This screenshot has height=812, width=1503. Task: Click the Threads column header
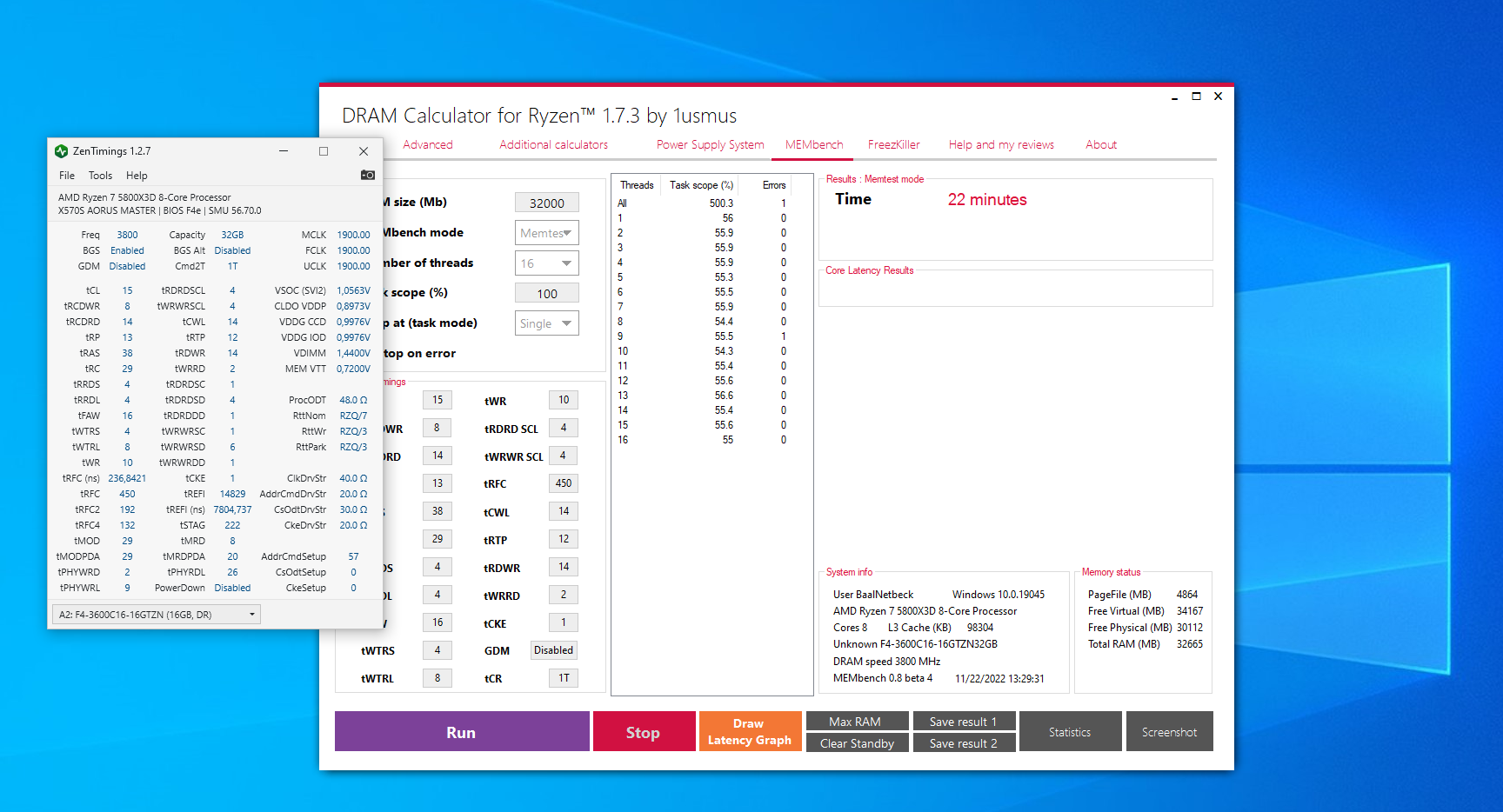click(x=637, y=185)
